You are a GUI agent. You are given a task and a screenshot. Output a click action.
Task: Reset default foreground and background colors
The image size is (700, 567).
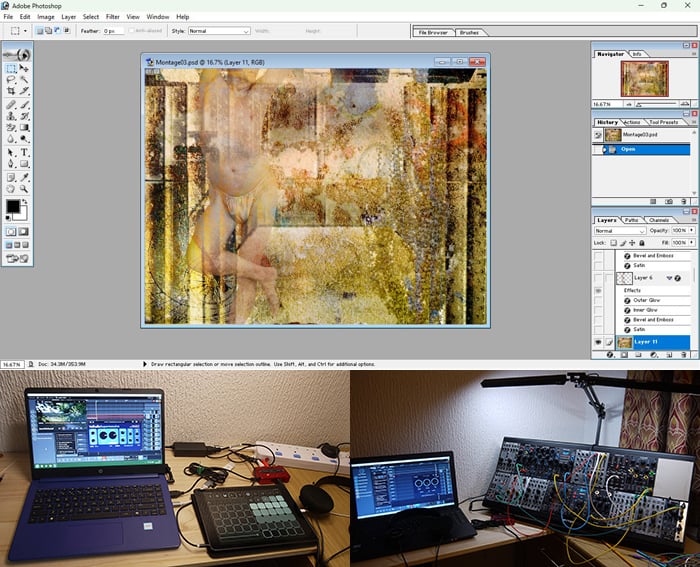(8, 218)
